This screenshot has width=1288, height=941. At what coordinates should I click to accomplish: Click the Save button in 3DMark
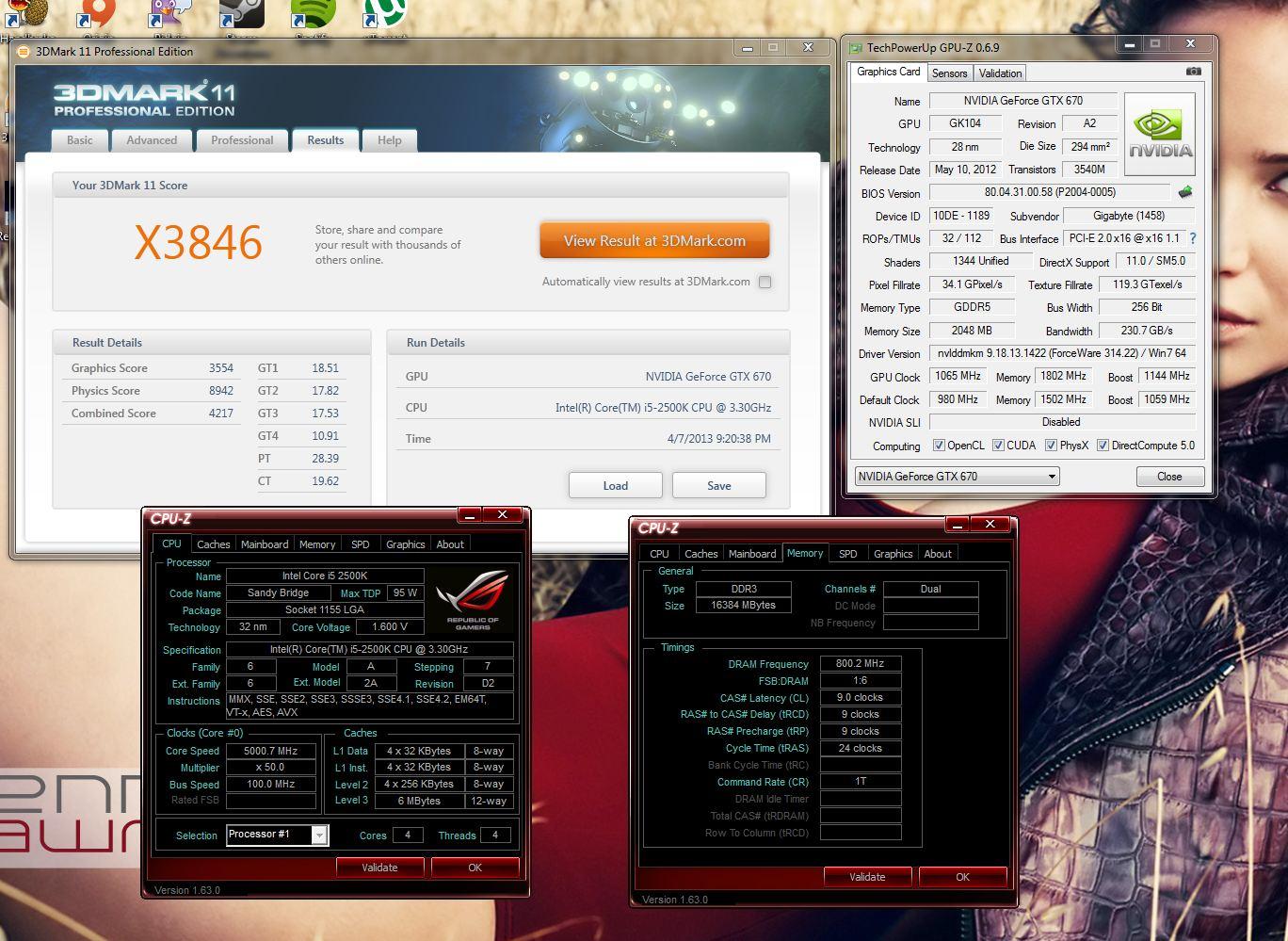719,486
